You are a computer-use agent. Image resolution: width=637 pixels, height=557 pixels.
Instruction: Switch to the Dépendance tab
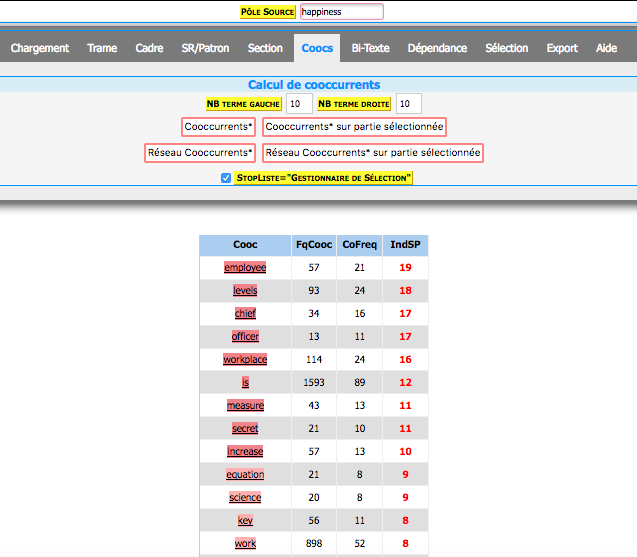tap(437, 48)
